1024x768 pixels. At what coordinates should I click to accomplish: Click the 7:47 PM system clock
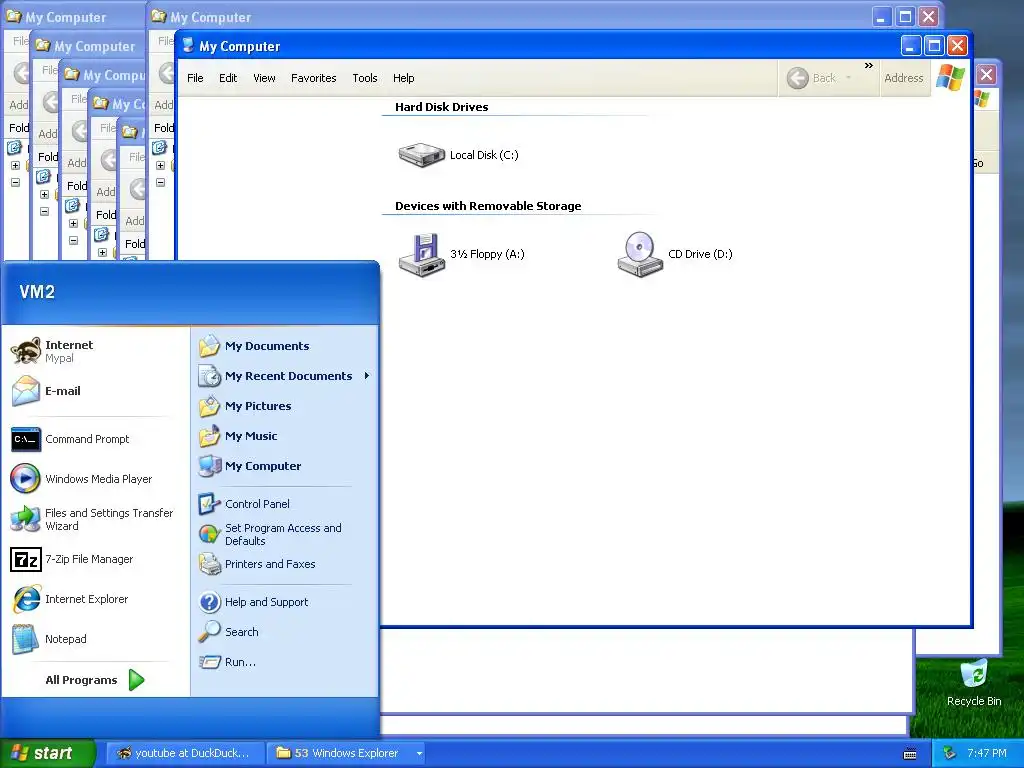click(987, 754)
